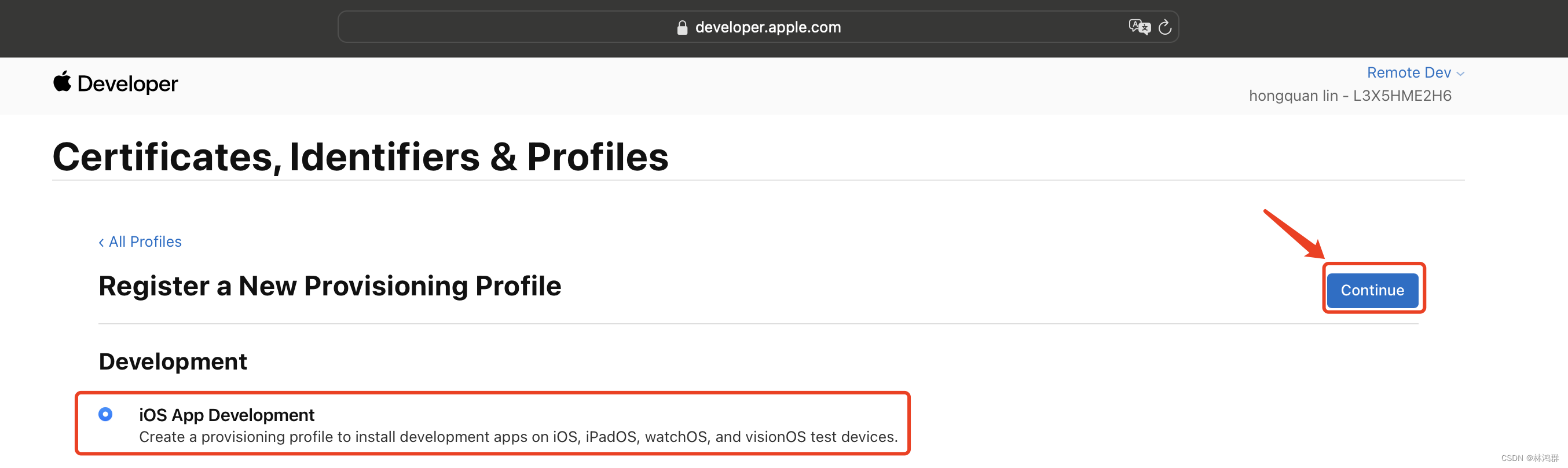Expand the Remote Dev account dropdown

pyautogui.click(x=1415, y=72)
